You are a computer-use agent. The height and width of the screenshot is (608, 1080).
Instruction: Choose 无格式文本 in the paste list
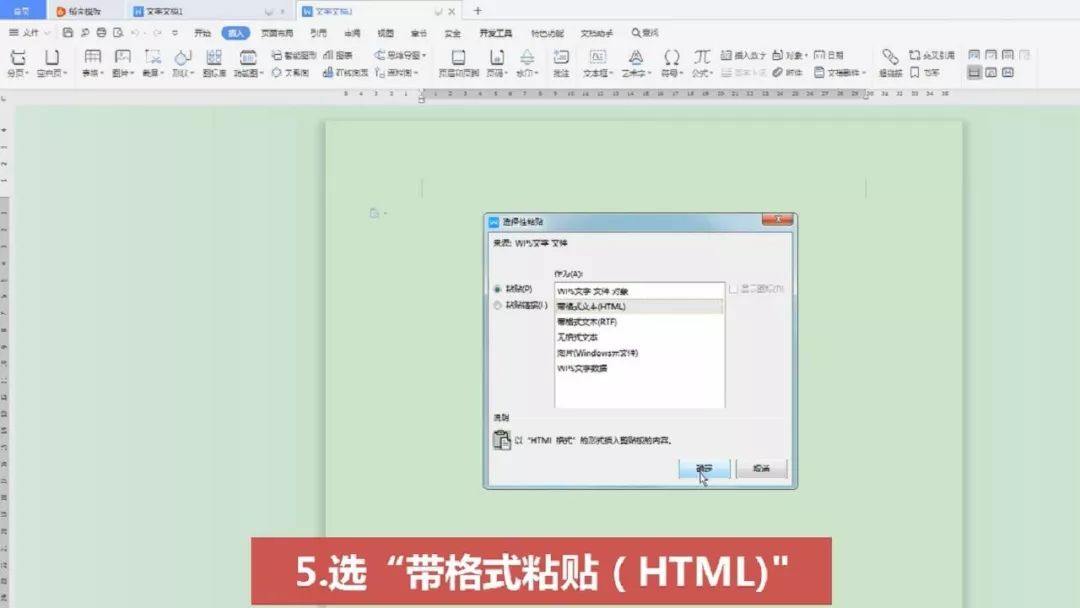coord(584,338)
